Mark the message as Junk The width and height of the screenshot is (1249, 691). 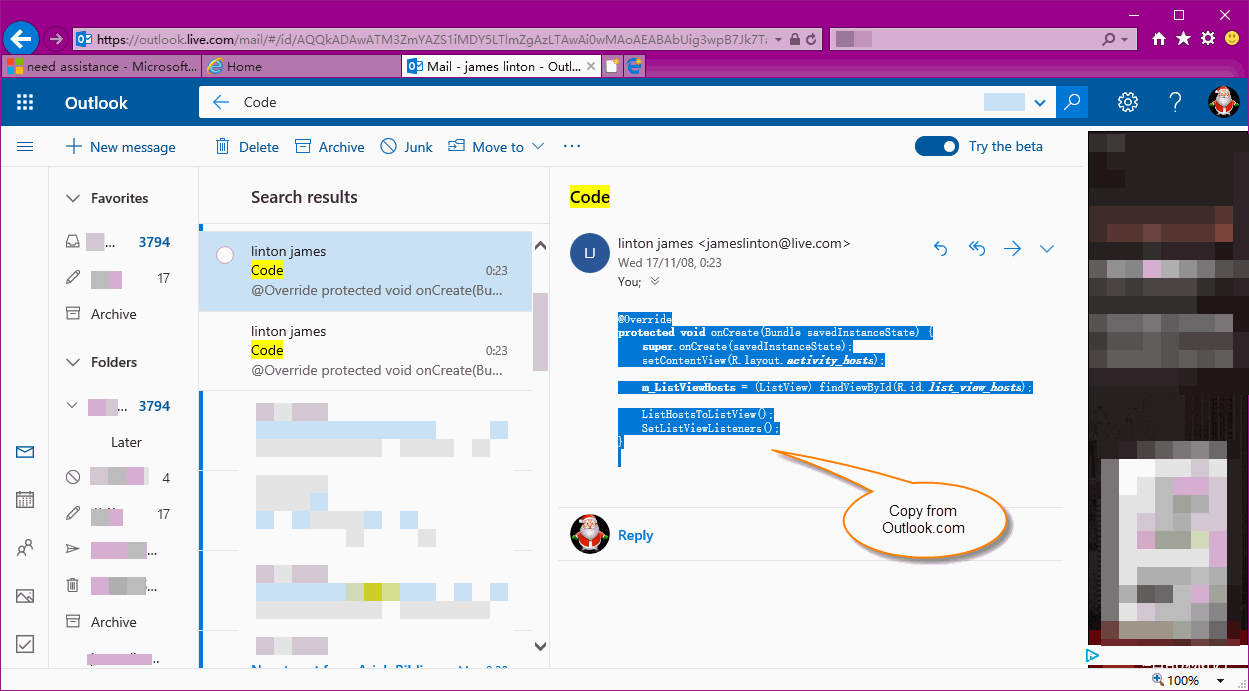406,147
